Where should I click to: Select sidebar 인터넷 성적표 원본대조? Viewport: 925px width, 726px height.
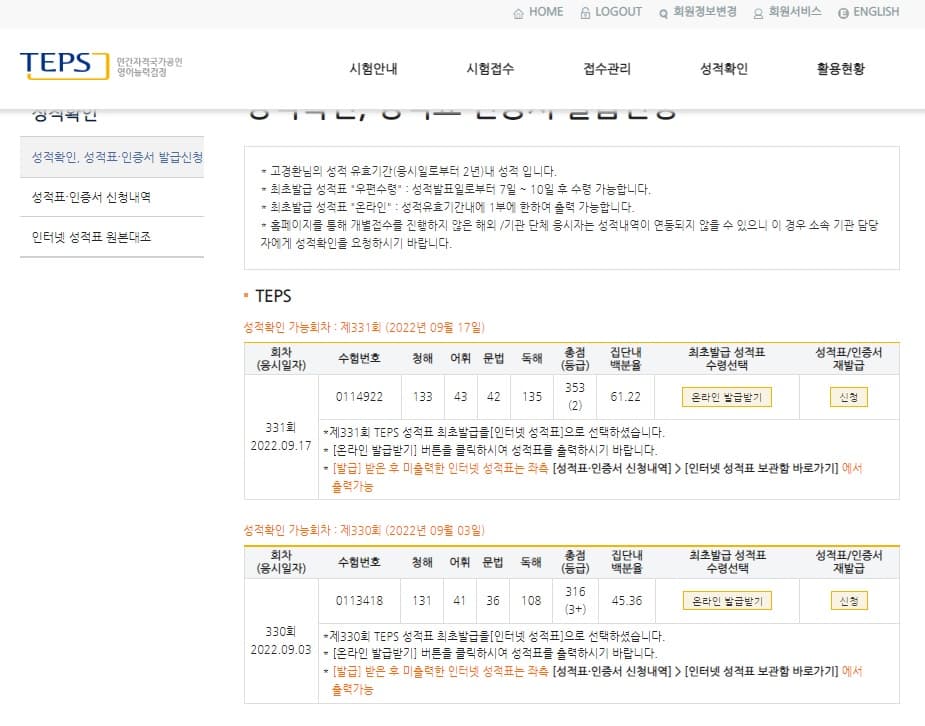click(x=112, y=237)
